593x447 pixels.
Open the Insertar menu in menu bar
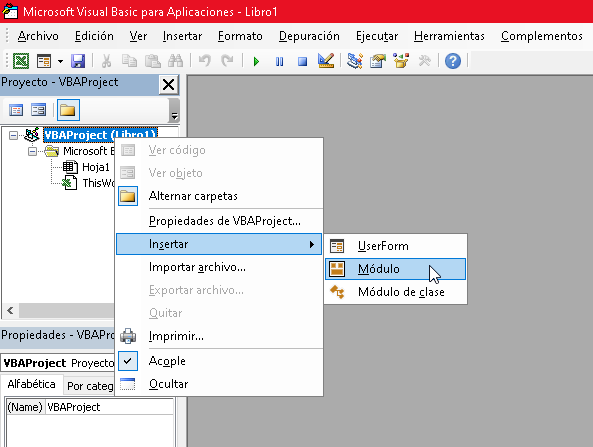tap(182, 36)
